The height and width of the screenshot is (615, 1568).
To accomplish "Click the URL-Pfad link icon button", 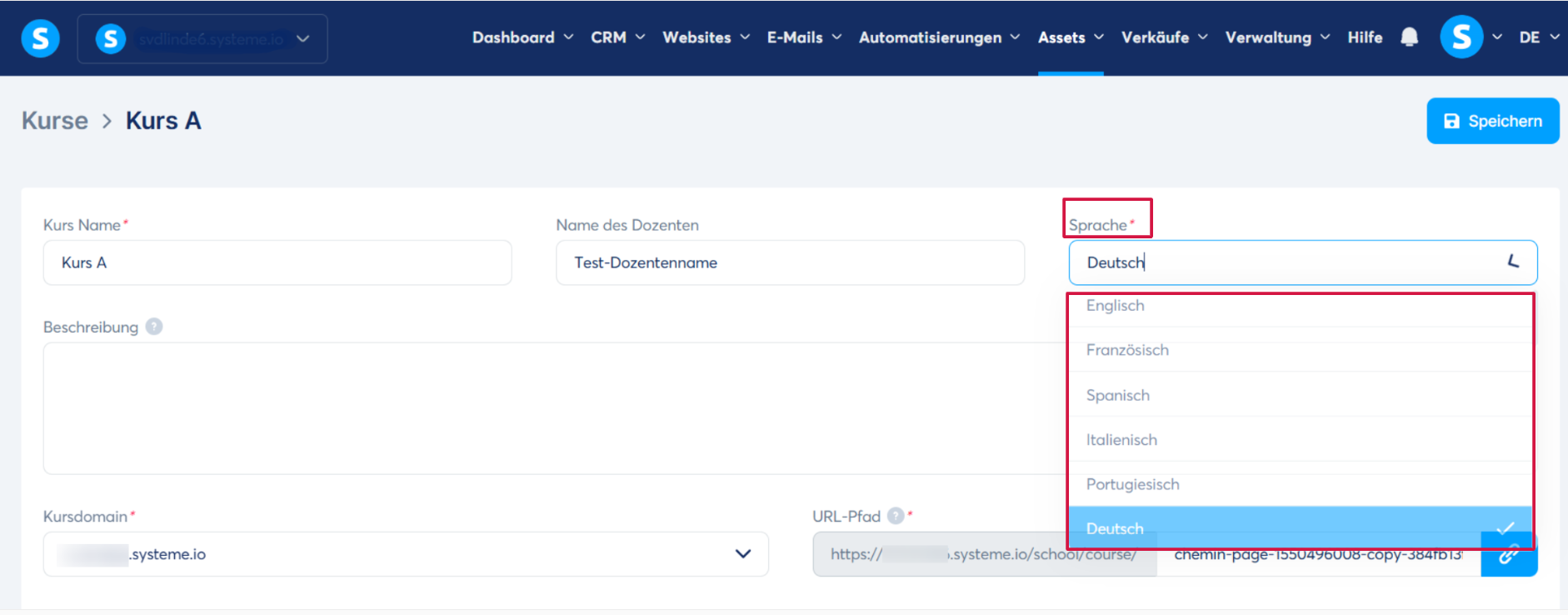I will coord(1509,554).
